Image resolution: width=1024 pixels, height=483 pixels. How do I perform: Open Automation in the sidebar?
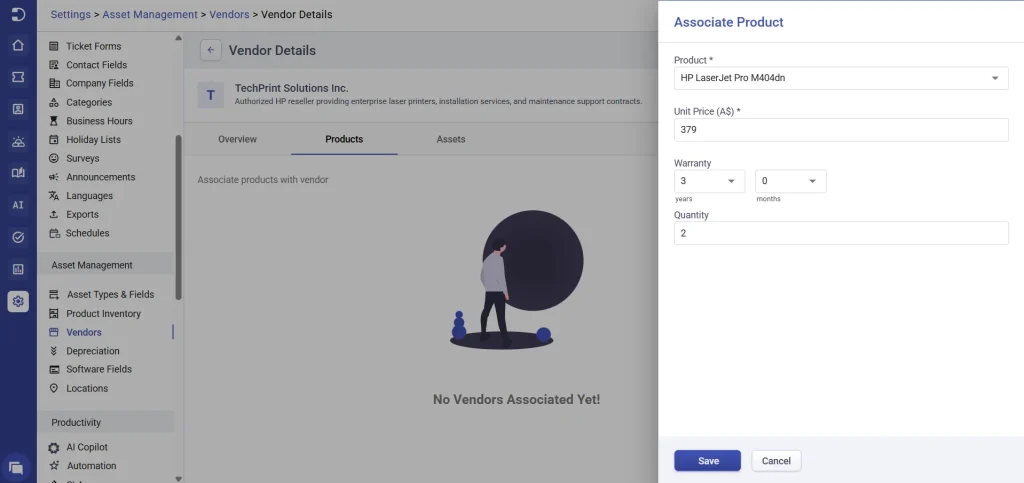(x=91, y=466)
